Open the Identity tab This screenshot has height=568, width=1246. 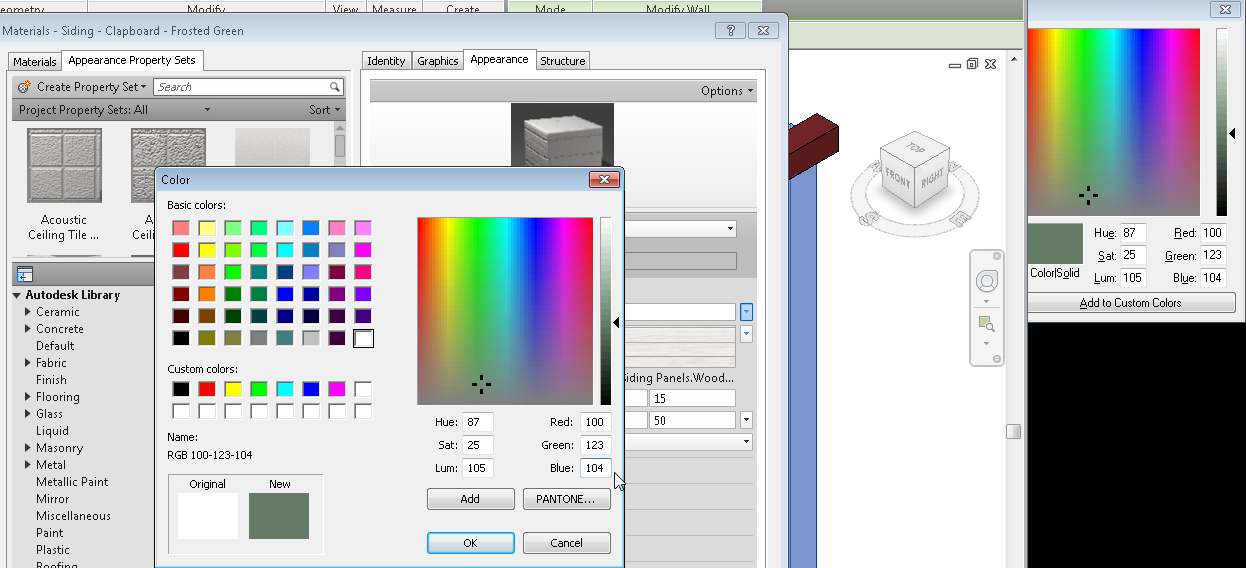[386, 61]
